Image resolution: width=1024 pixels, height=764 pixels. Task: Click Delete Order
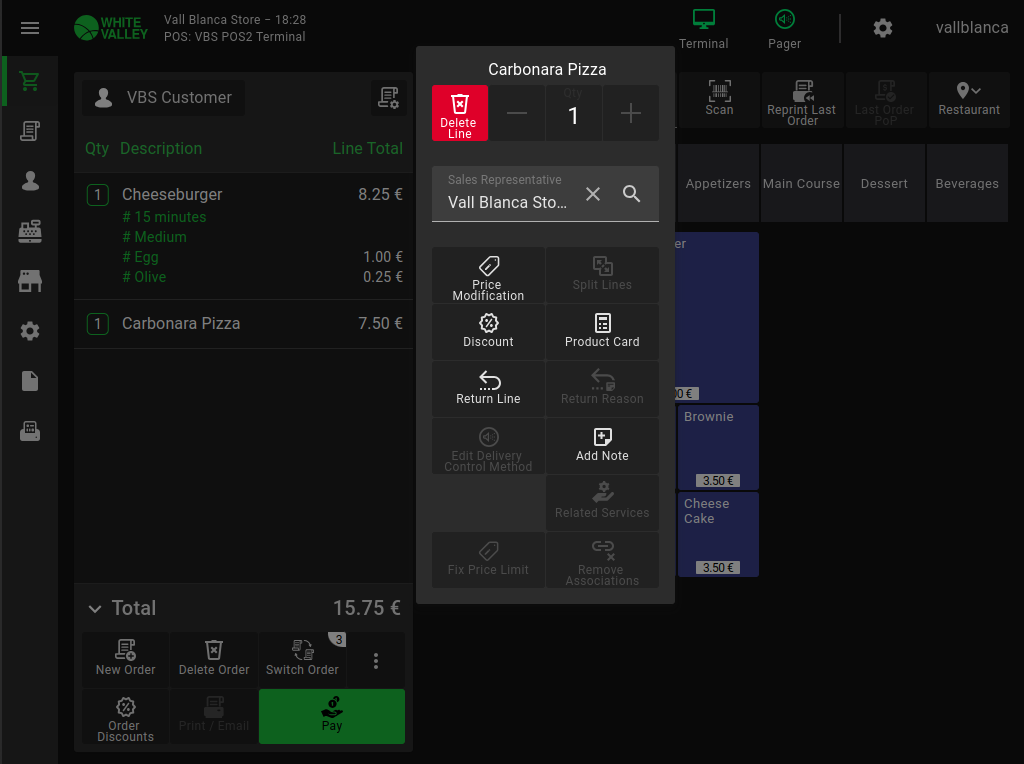pos(214,660)
